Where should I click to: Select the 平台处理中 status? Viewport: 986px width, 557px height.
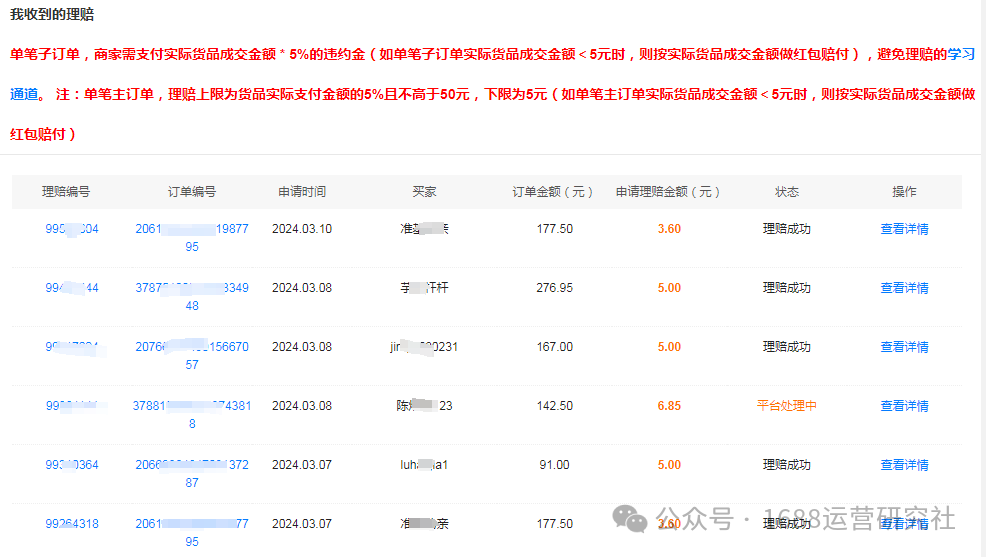(x=787, y=406)
